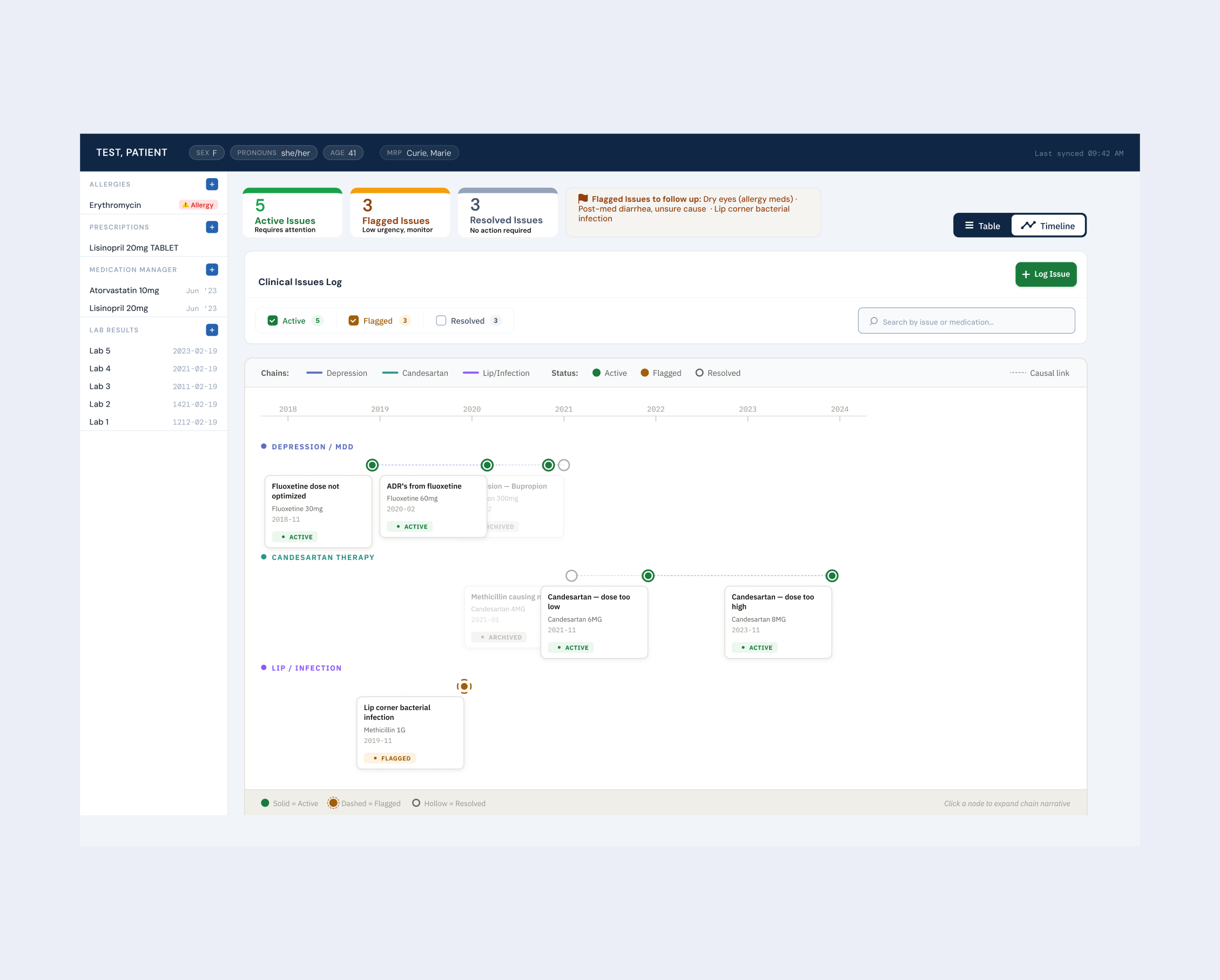Click the flag icon in follow-up banner
Image resolution: width=1220 pixels, height=980 pixels.
(x=583, y=199)
